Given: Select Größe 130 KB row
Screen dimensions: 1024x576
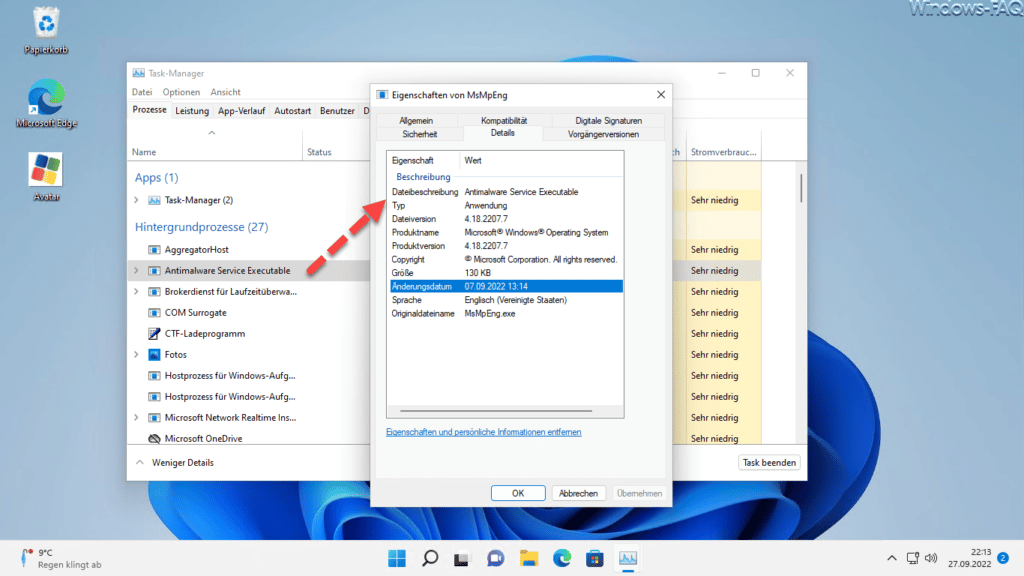Looking at the screenshot, I should tap(506, 273).
